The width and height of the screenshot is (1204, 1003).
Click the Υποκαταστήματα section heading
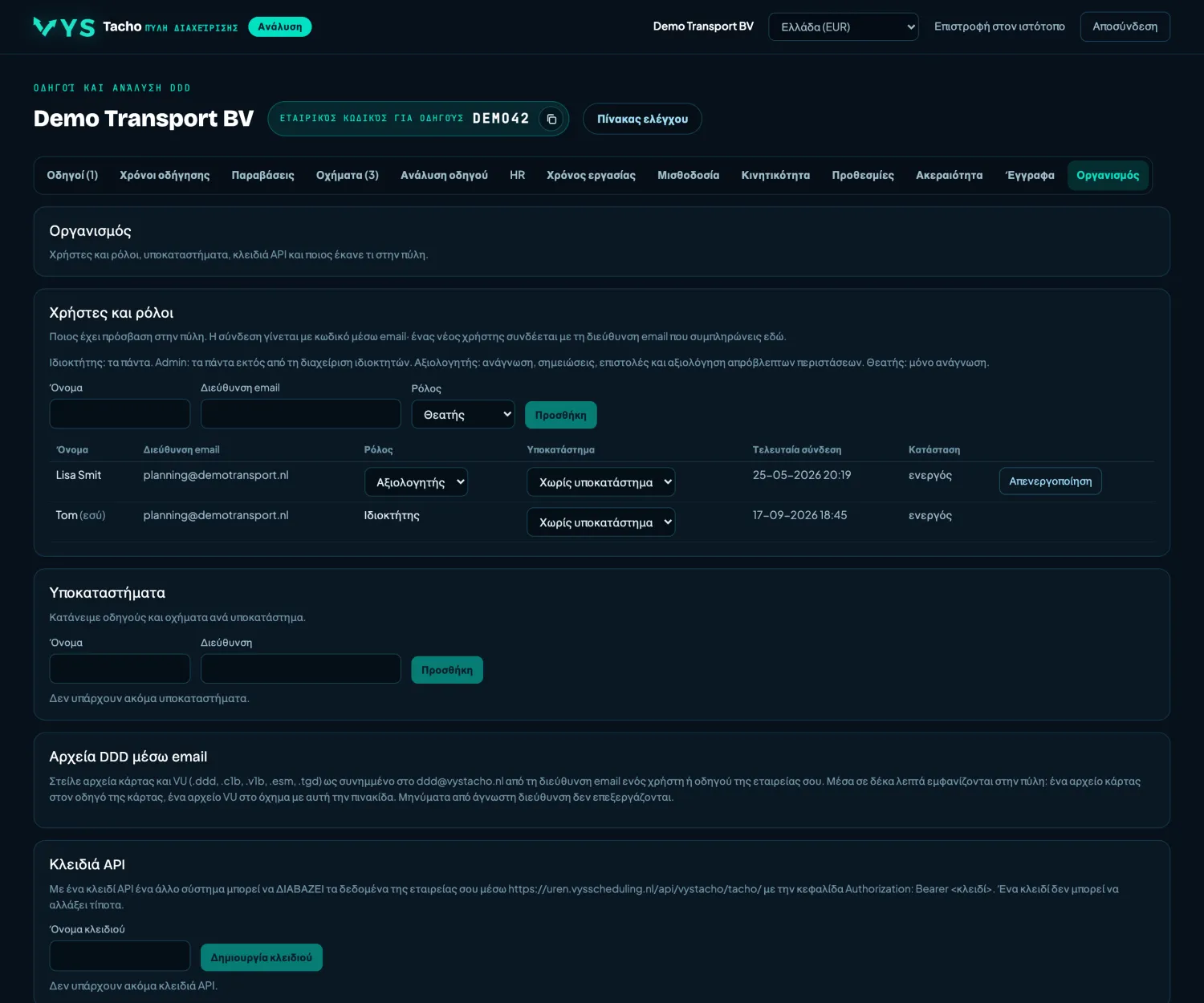tap(108, 593)
